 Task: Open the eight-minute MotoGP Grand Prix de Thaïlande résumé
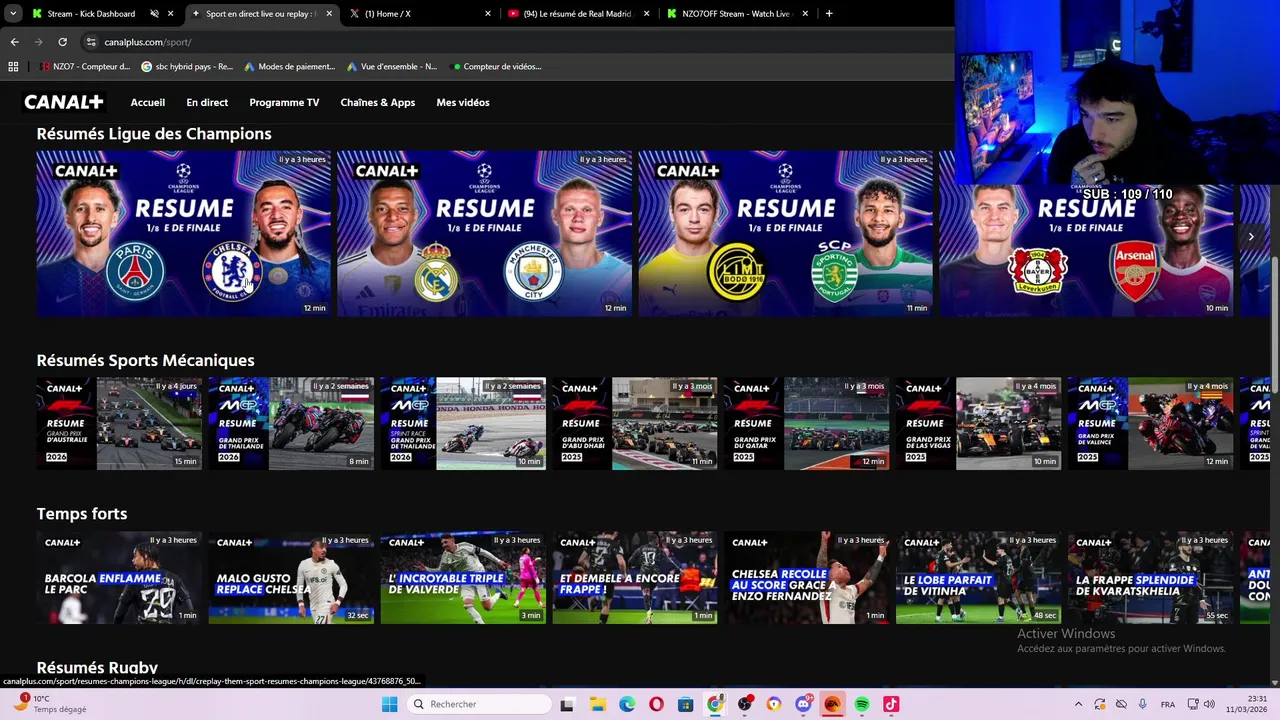tap(291, 423)
